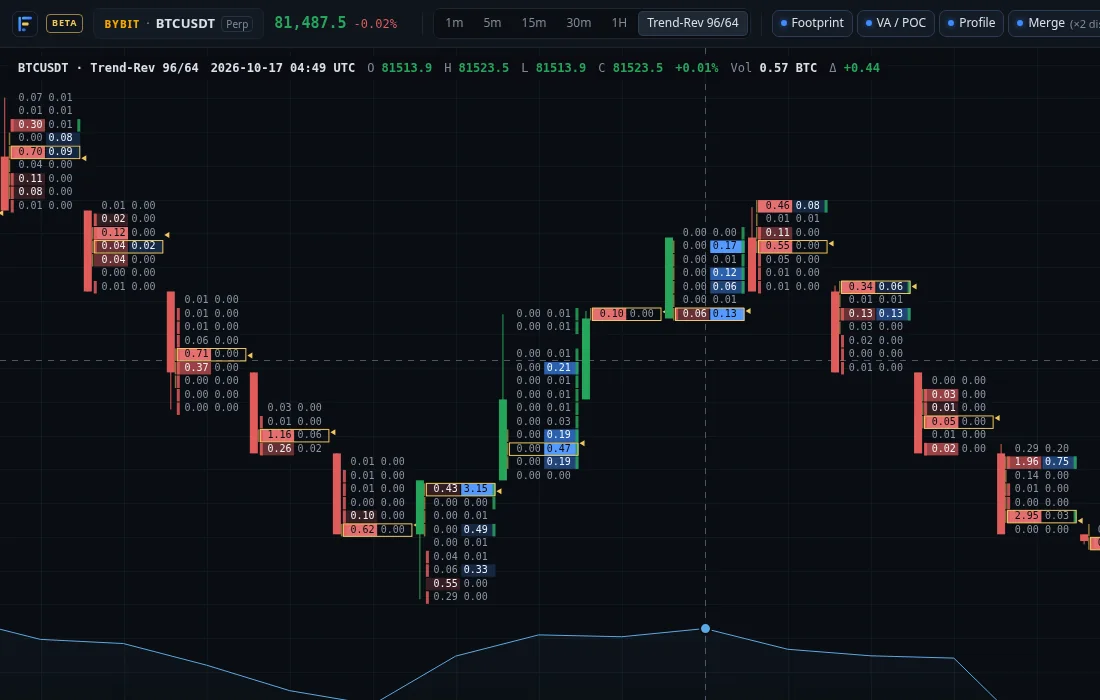This screenshot has height=700, width=1100.
Task: Click the 0.14 0.00 footprint cell
Action: [x=1041, y=476]
